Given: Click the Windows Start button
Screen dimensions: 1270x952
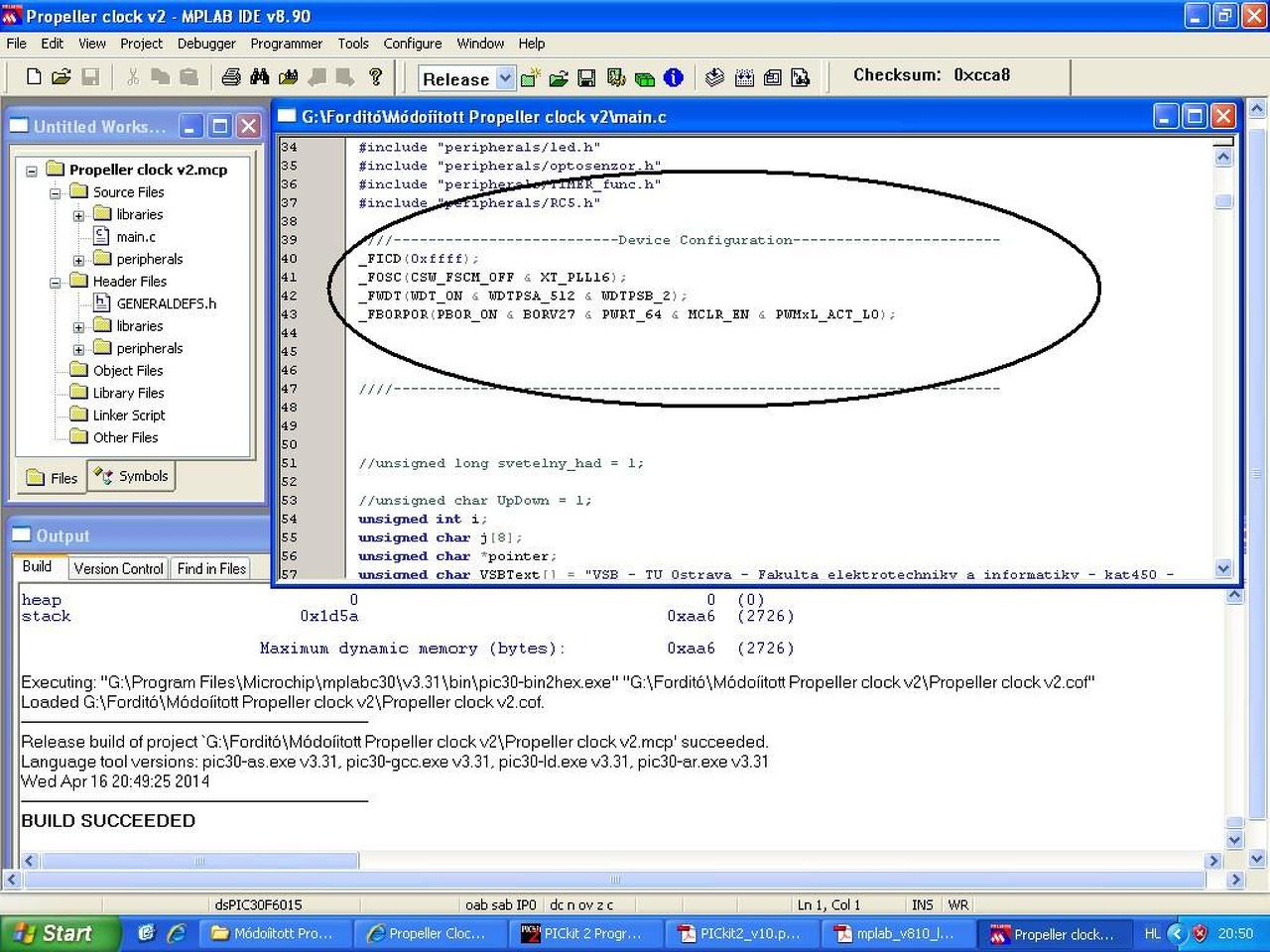Looking at the screenshot, I should click(60, 933).
